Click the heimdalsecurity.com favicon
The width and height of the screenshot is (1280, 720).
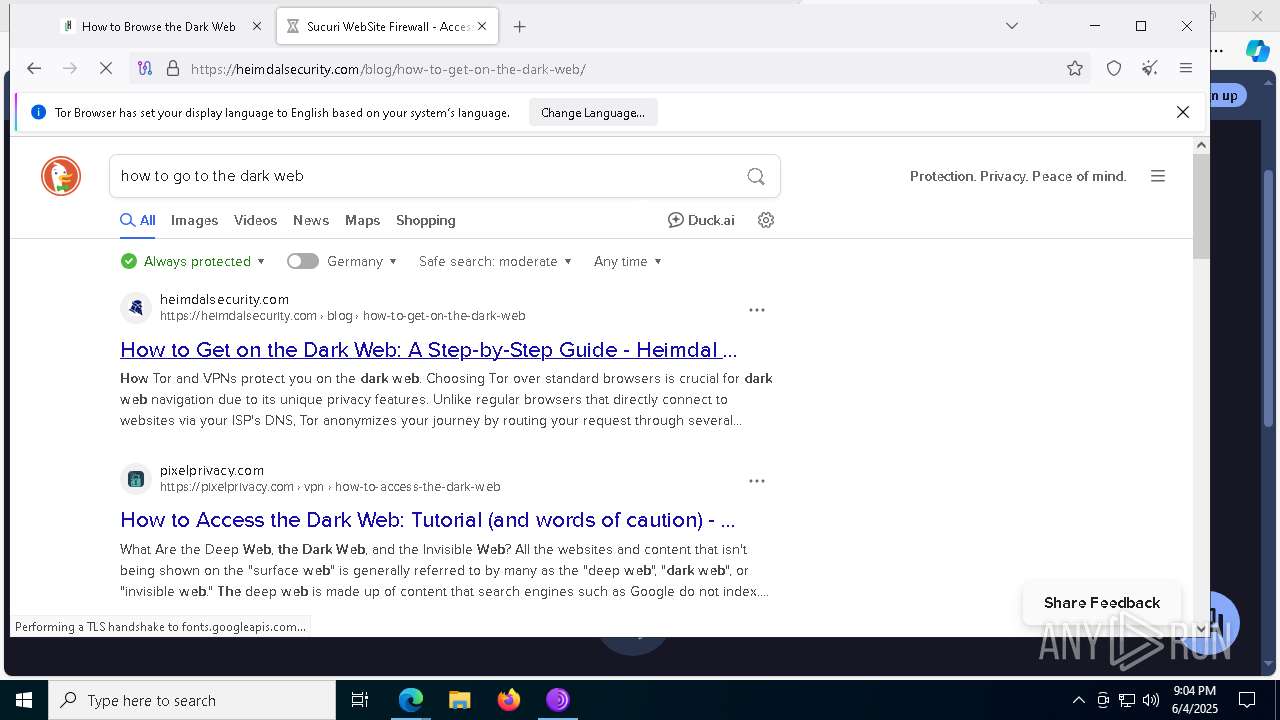136,308
